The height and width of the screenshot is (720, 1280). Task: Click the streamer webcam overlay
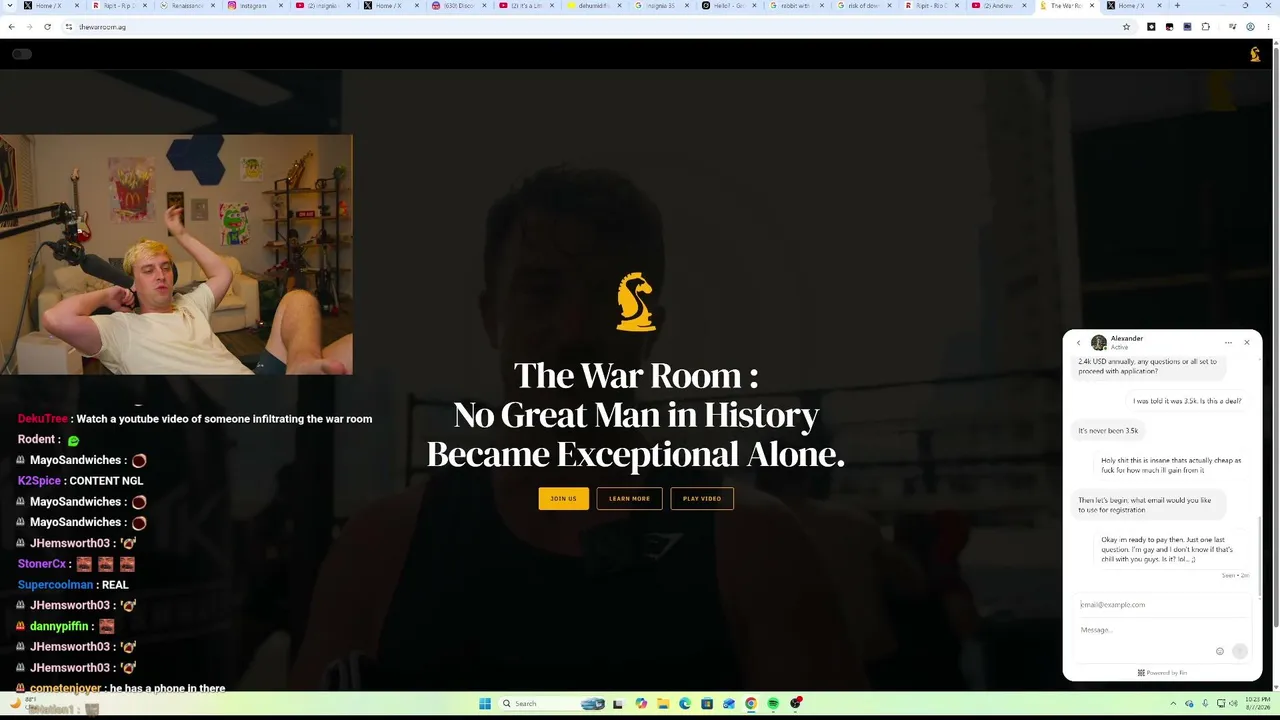pyautogui.click(x=176, y=255)
